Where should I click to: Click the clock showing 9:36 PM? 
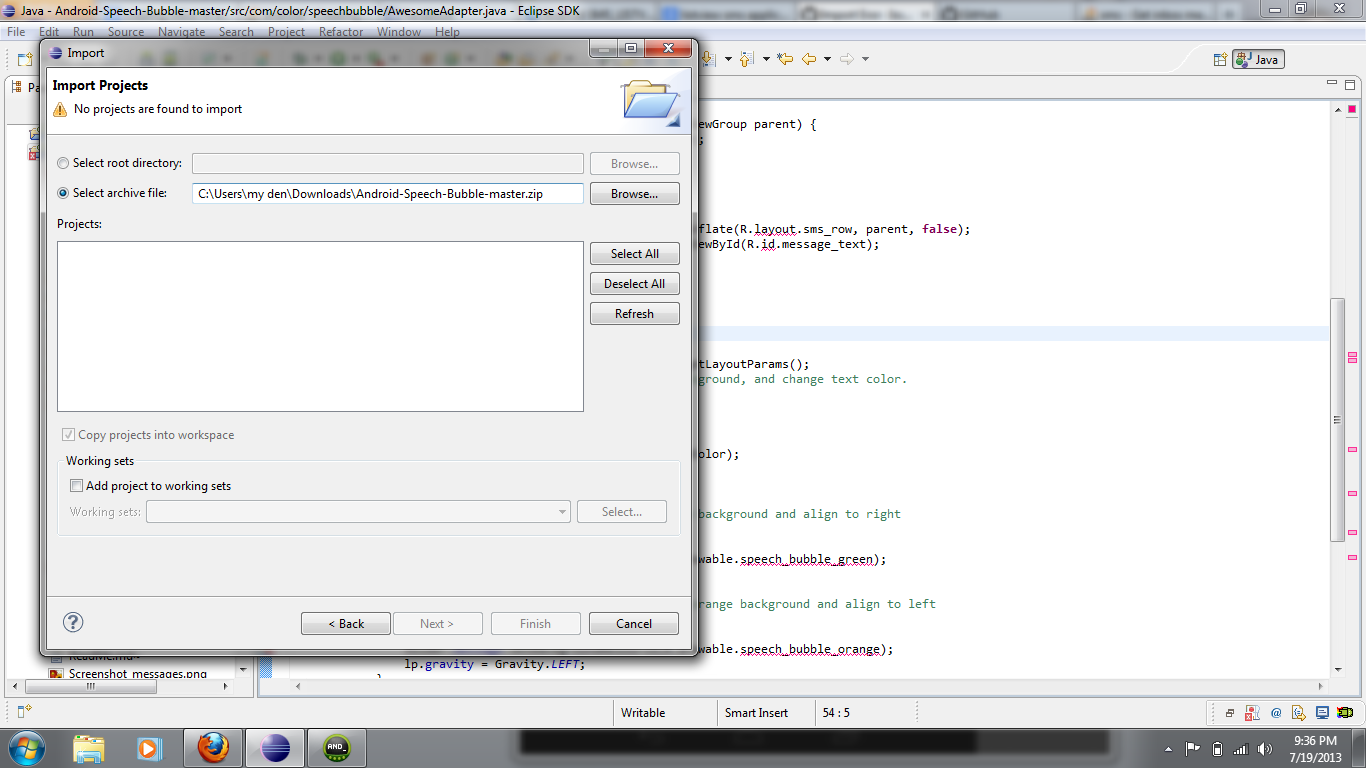[x=1314, y=741]
